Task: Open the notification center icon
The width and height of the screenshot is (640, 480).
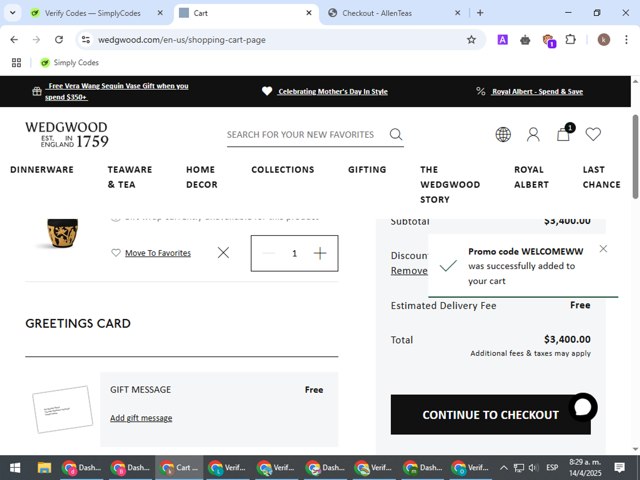Action: pyautogui.click(x=620, y=468)
